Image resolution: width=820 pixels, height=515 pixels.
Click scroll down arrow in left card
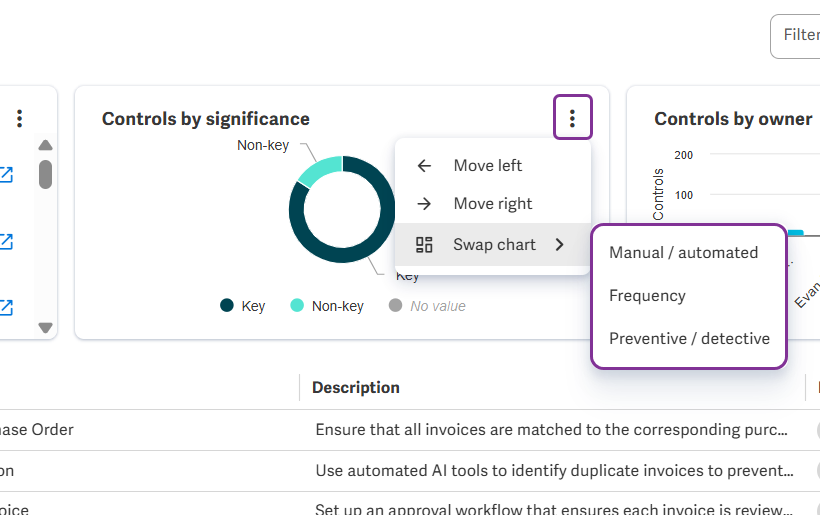pyautogui.click(x=45, y=328)
